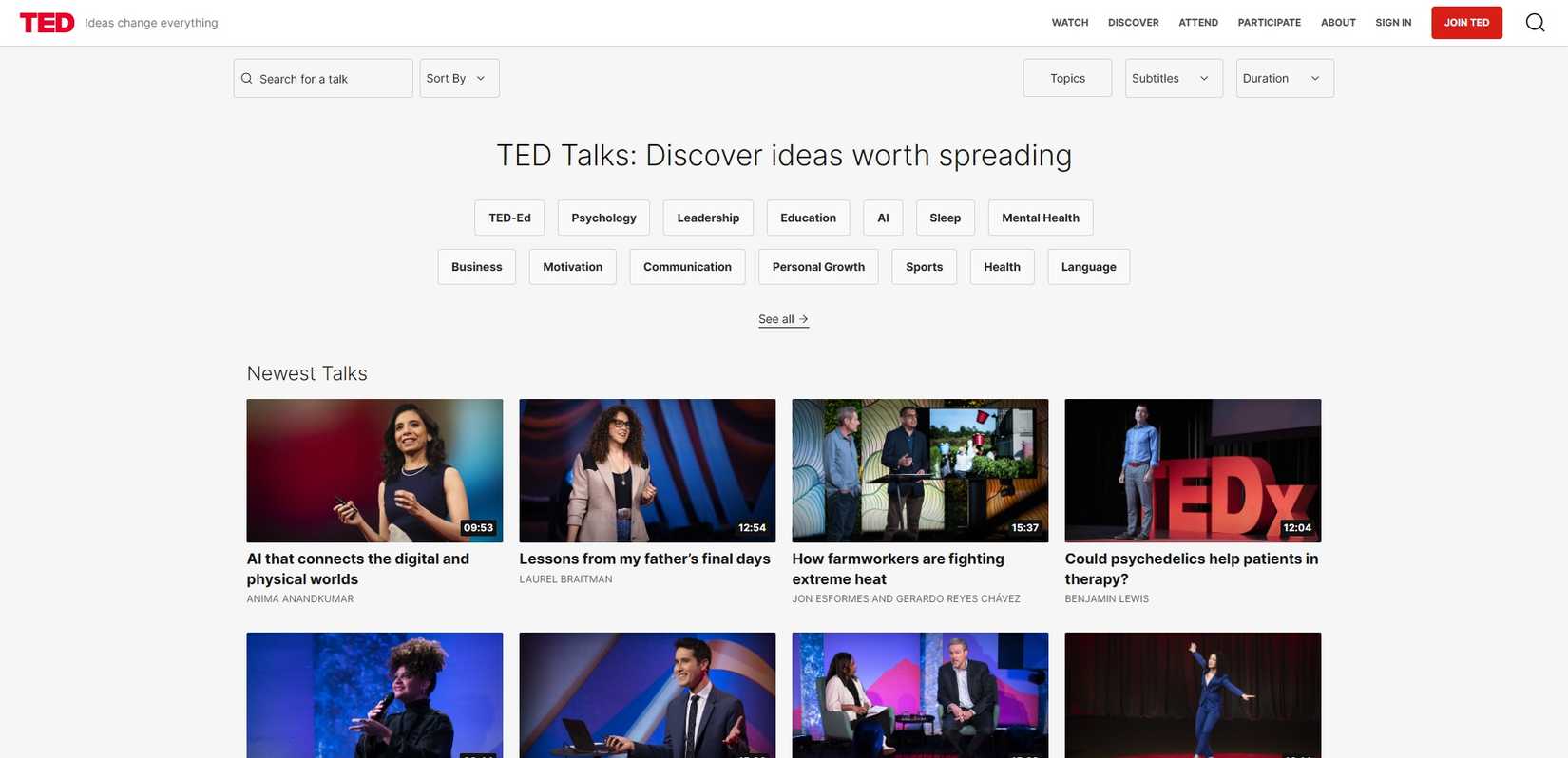The height and width of the screenshot is (758, 1568).
Task: Select the Sports topic chip
Action: click(x=925, y=267)
